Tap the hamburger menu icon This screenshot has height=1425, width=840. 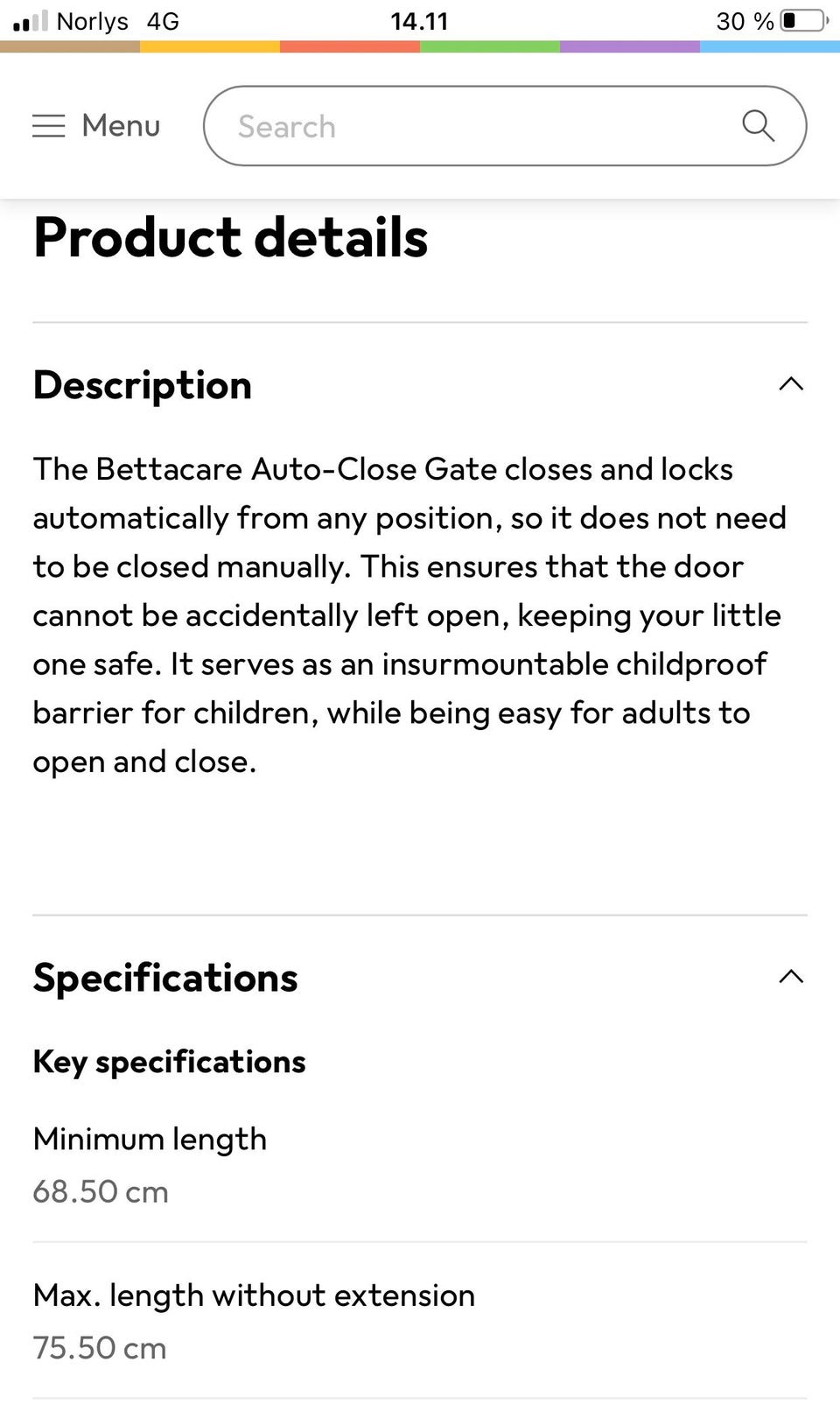tap(49, 126)
